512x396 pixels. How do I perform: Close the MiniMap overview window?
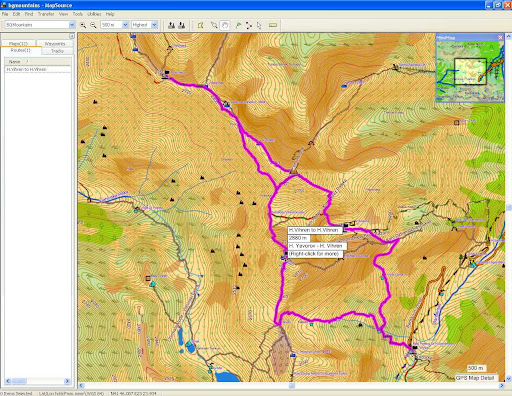click(500, 38)
